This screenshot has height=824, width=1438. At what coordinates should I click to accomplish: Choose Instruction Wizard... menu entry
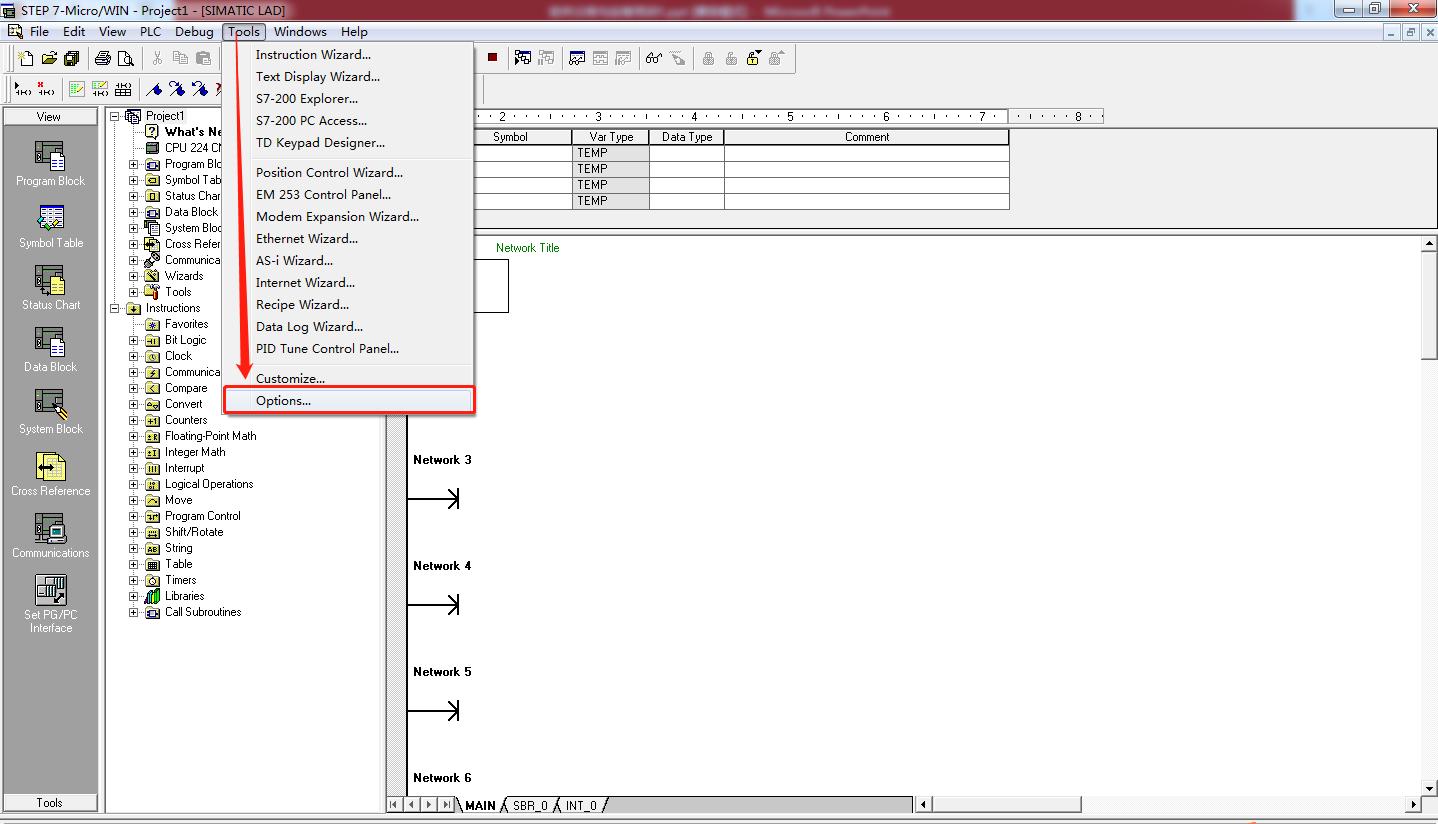pyautogui.click(x=313, y=55)
